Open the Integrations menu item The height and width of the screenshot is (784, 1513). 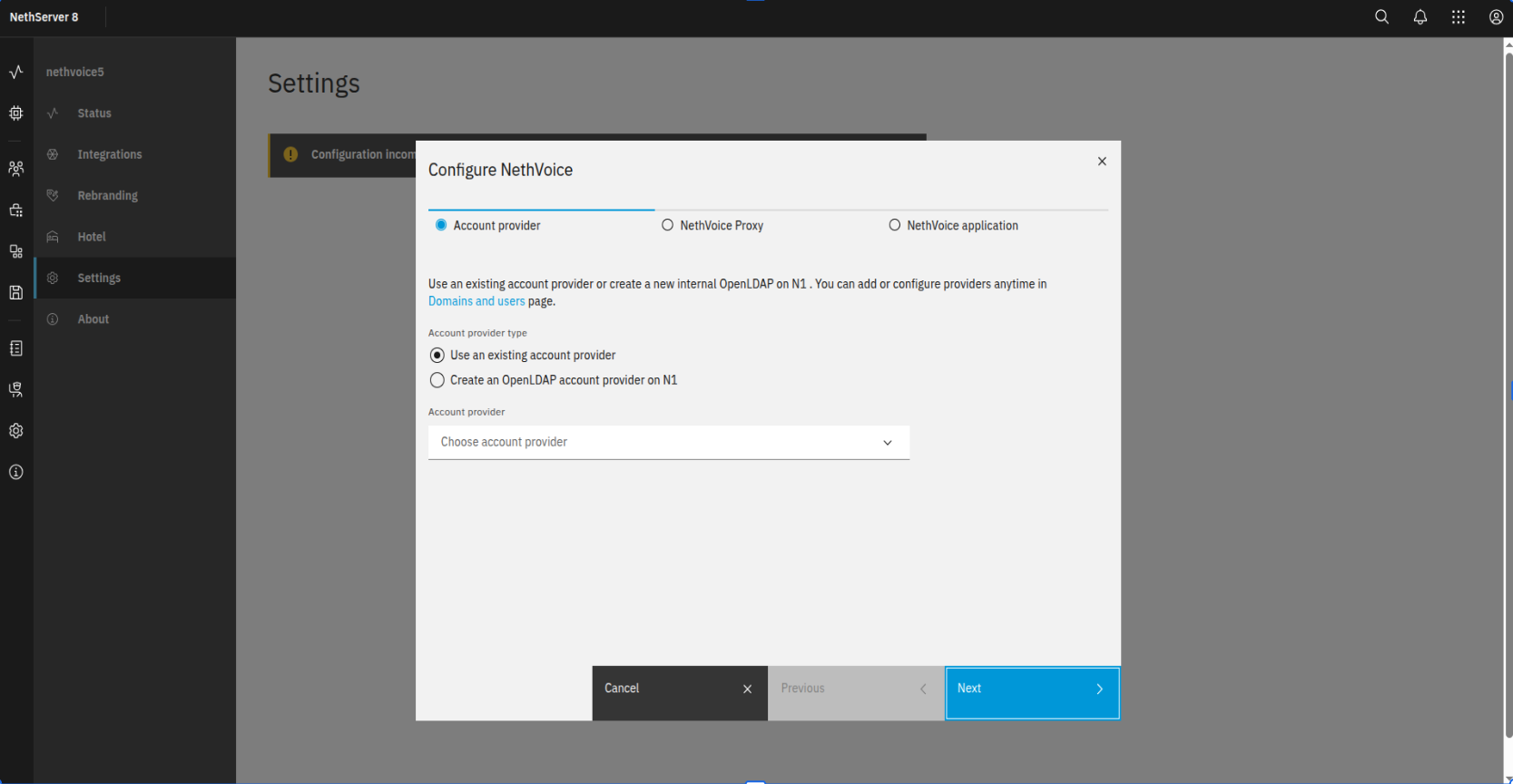point(109,154)
